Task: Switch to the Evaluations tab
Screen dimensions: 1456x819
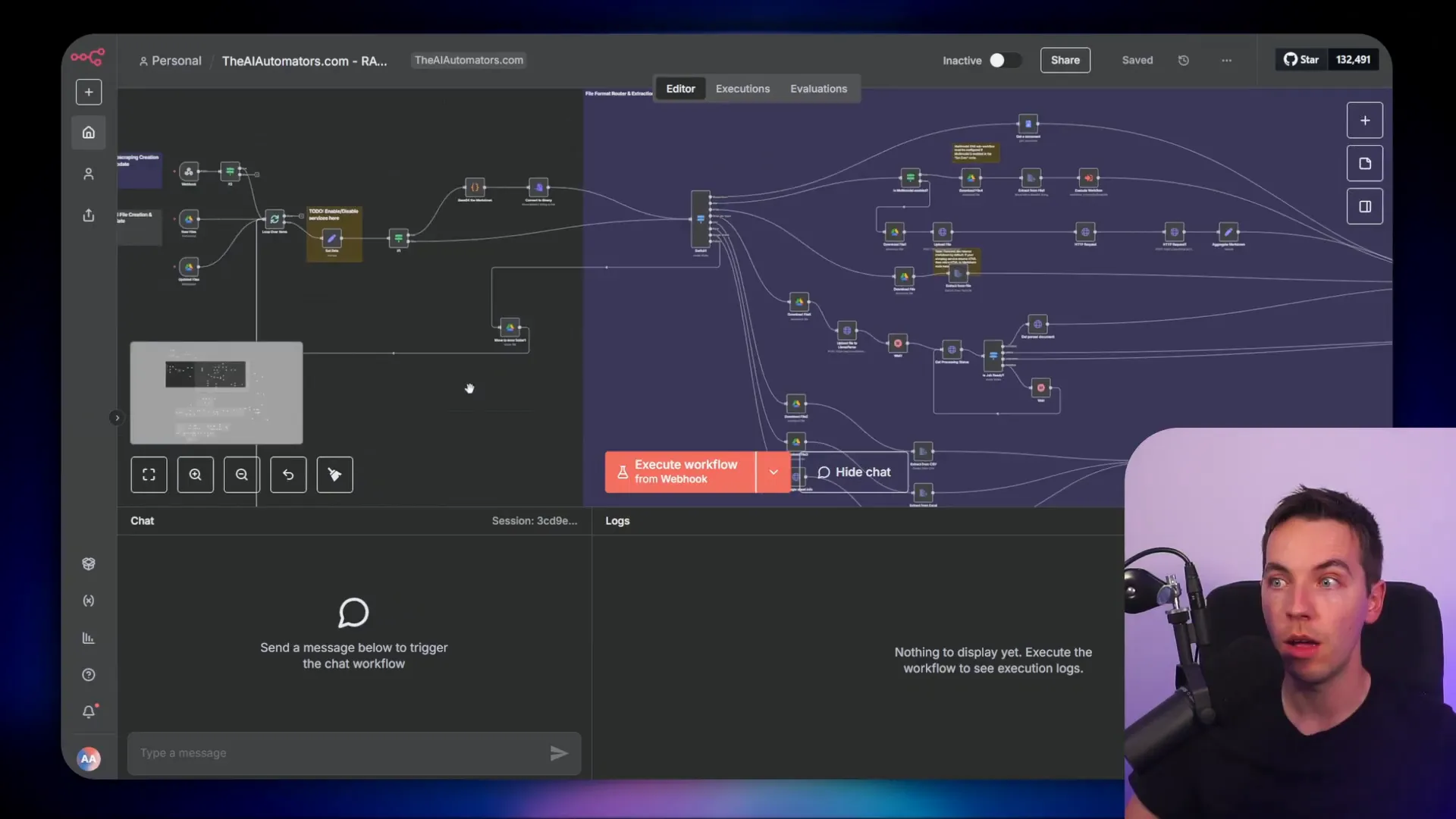Action: tap(818, 89)
